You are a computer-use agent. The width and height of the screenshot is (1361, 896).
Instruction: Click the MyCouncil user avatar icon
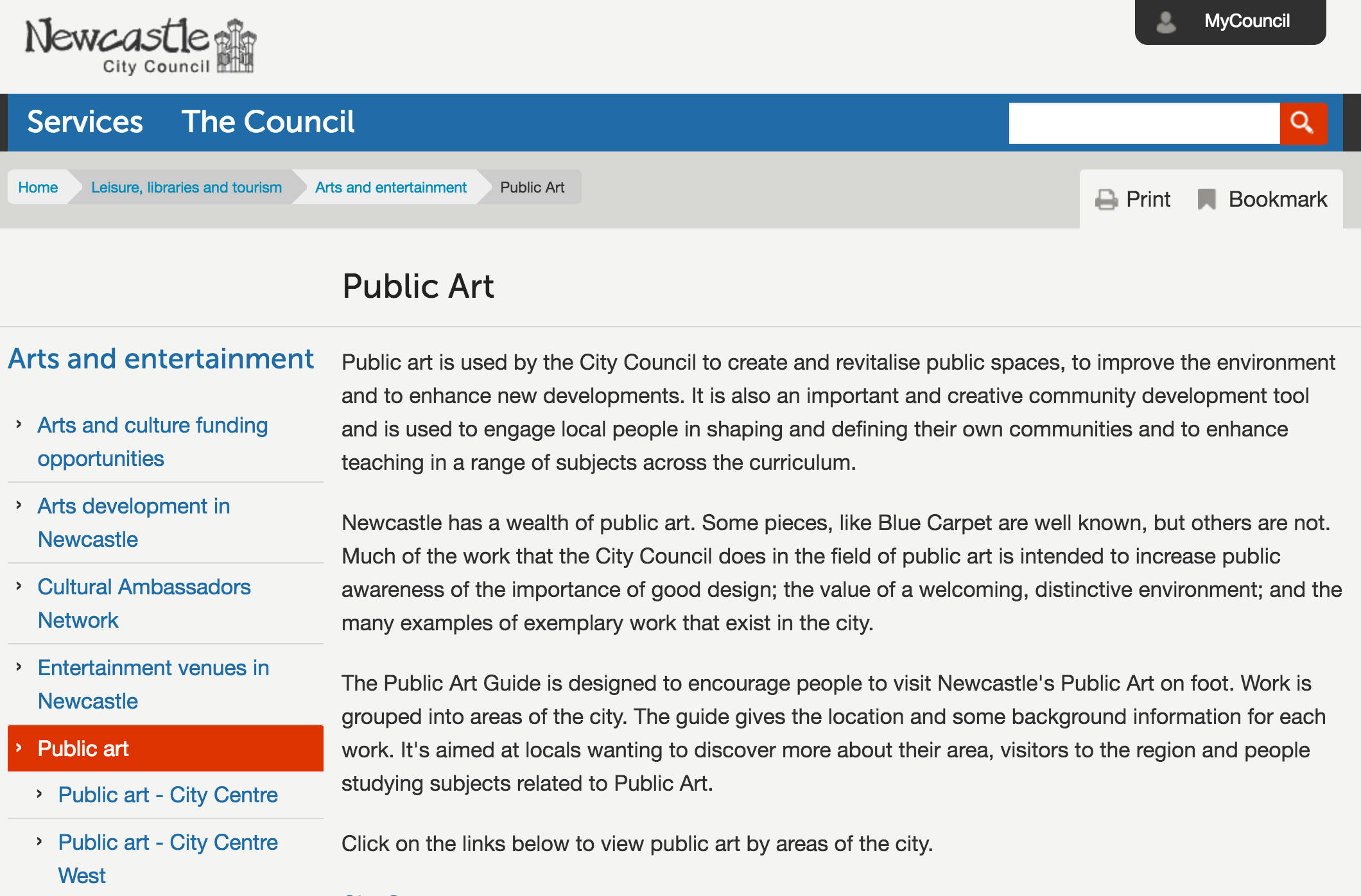click(1166, 22)
